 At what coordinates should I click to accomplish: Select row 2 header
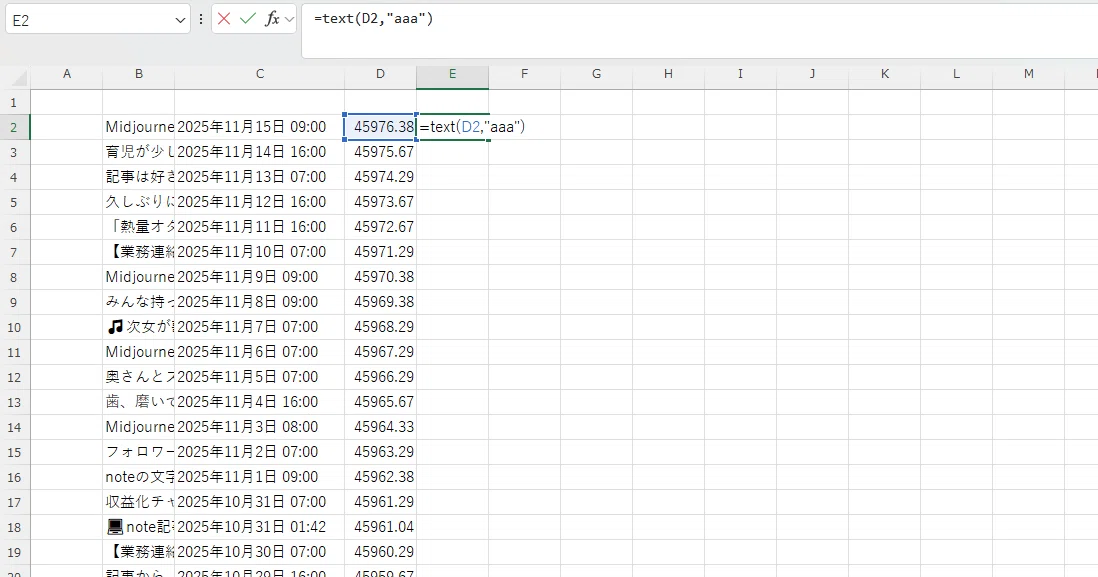click(x=15, y=127)
